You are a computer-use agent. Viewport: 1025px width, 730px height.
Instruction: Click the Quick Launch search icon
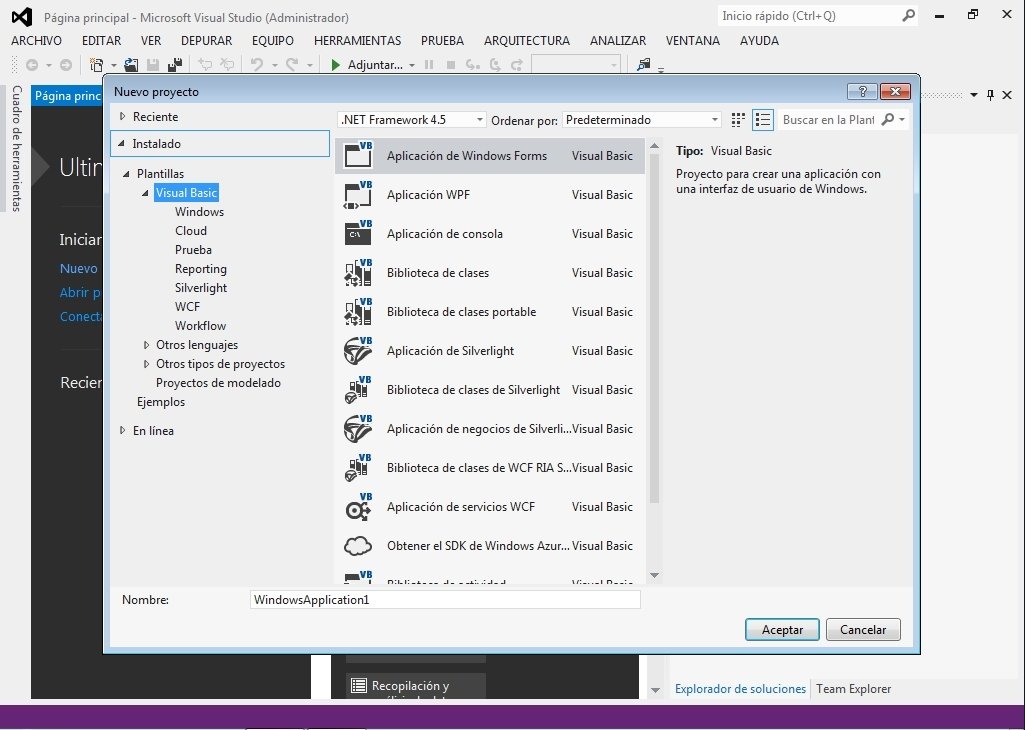point(909,16)
